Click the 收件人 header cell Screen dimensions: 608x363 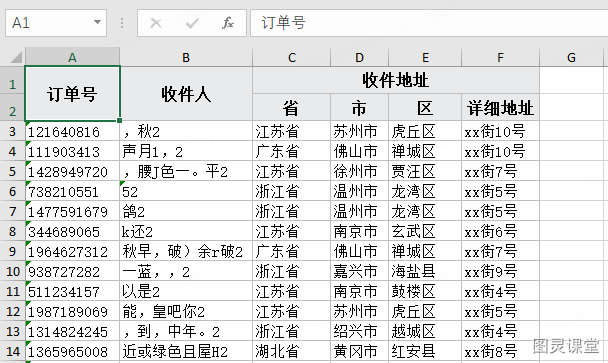pos(186,93)
